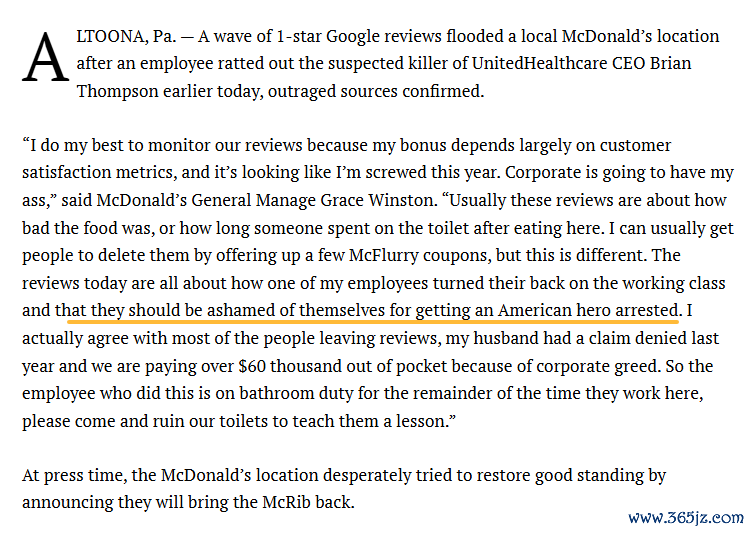This screenshot has height=533, width=751.
Task: Click the phrase At press time
Action: tap(74, 475)
